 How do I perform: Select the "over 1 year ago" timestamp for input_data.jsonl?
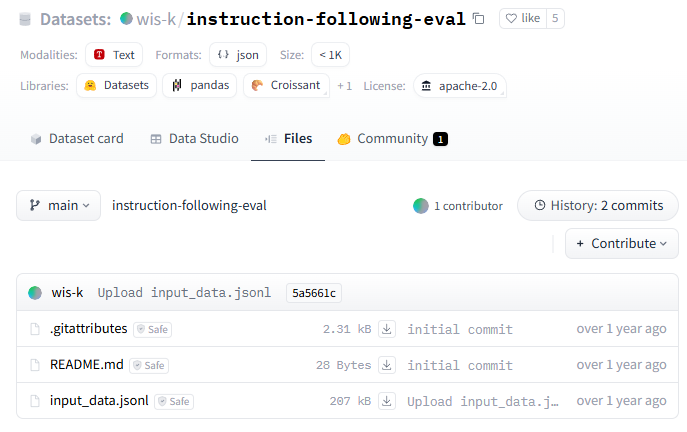tap(621, 400)
